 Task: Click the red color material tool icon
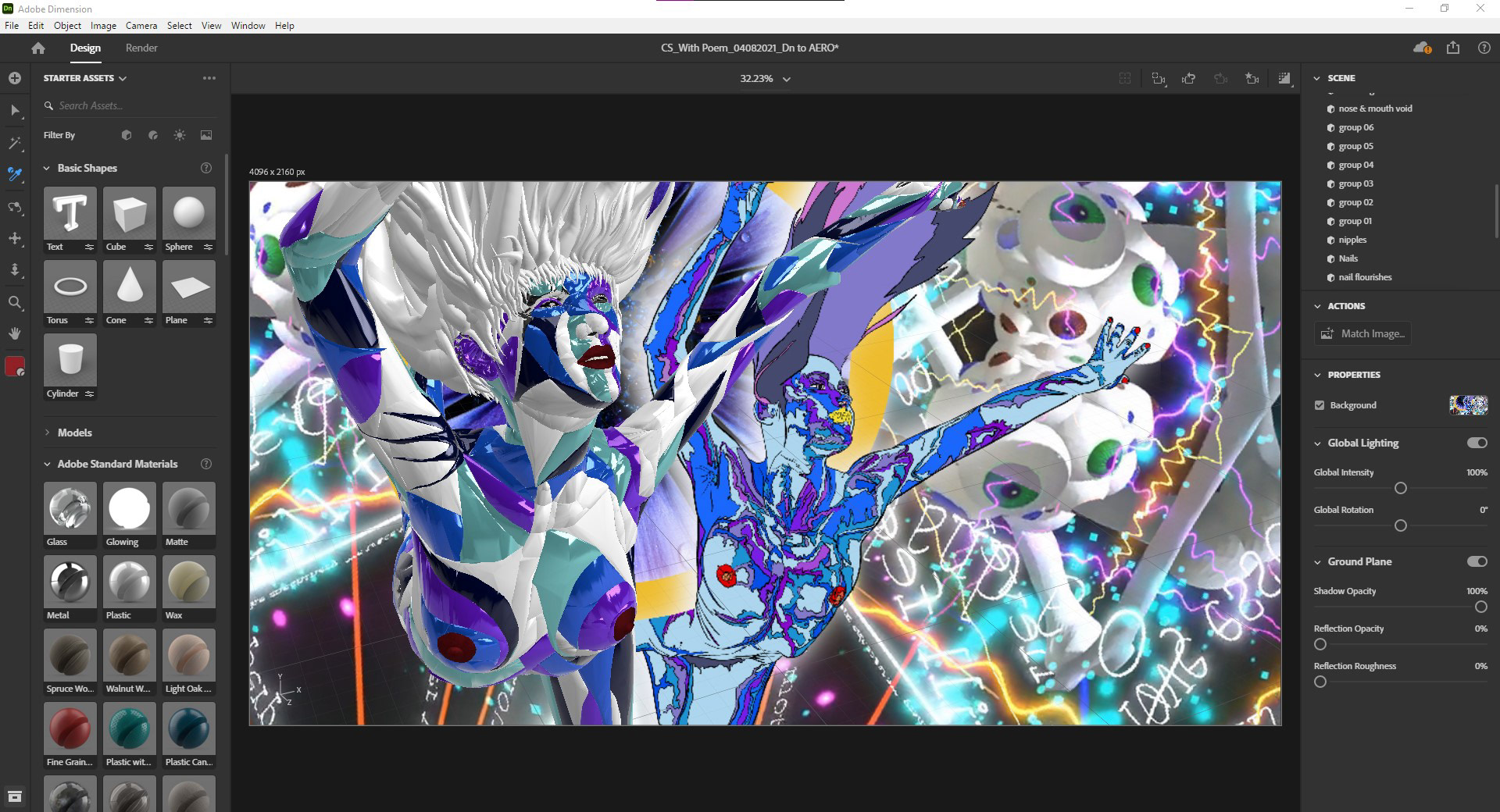point(15,366)
